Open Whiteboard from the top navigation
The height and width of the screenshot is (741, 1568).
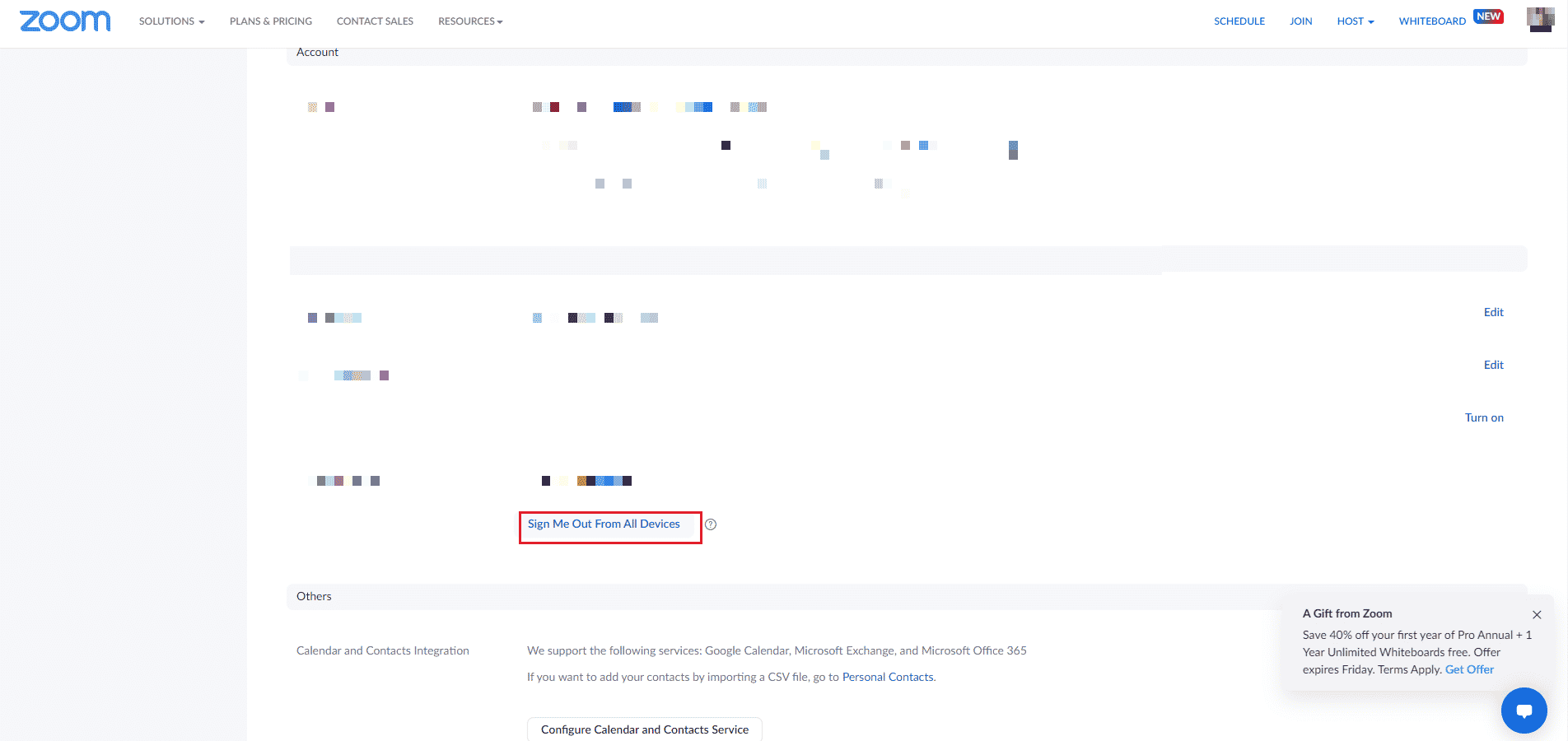point(1432,21)
